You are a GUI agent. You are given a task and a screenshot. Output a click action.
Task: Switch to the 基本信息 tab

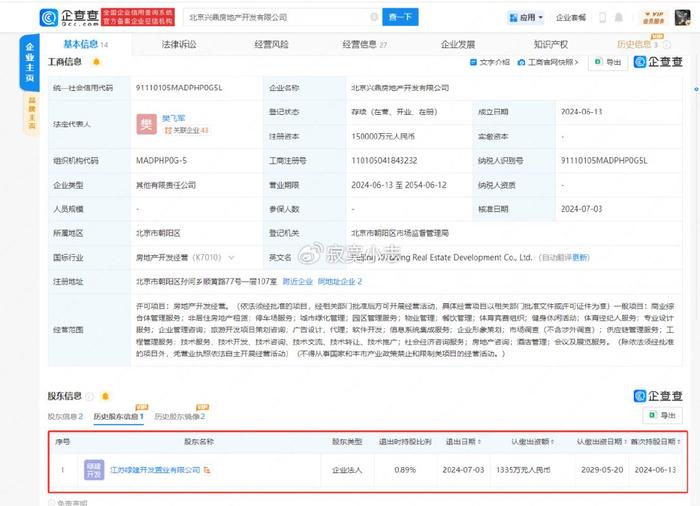point(86,44)
